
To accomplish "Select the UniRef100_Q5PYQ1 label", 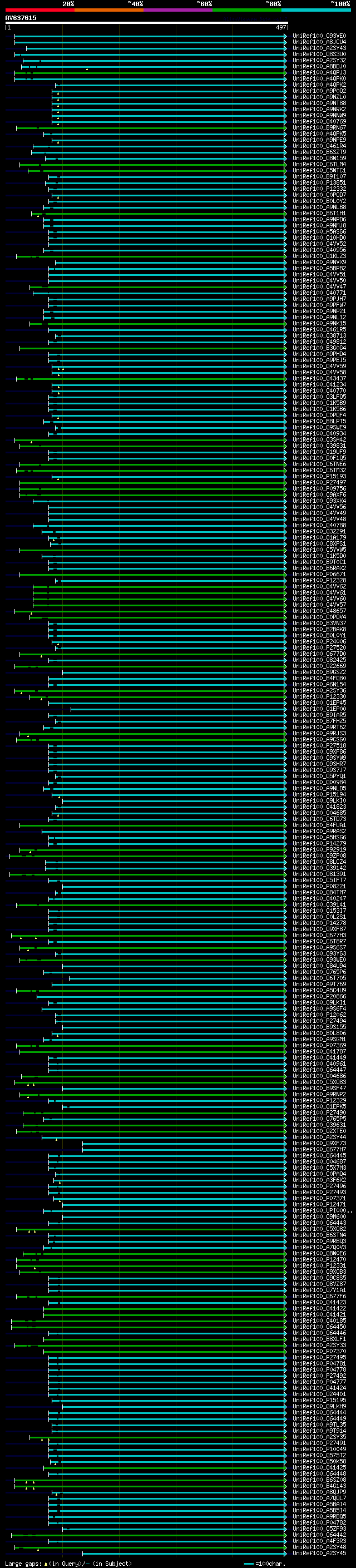I will (319, 776).
